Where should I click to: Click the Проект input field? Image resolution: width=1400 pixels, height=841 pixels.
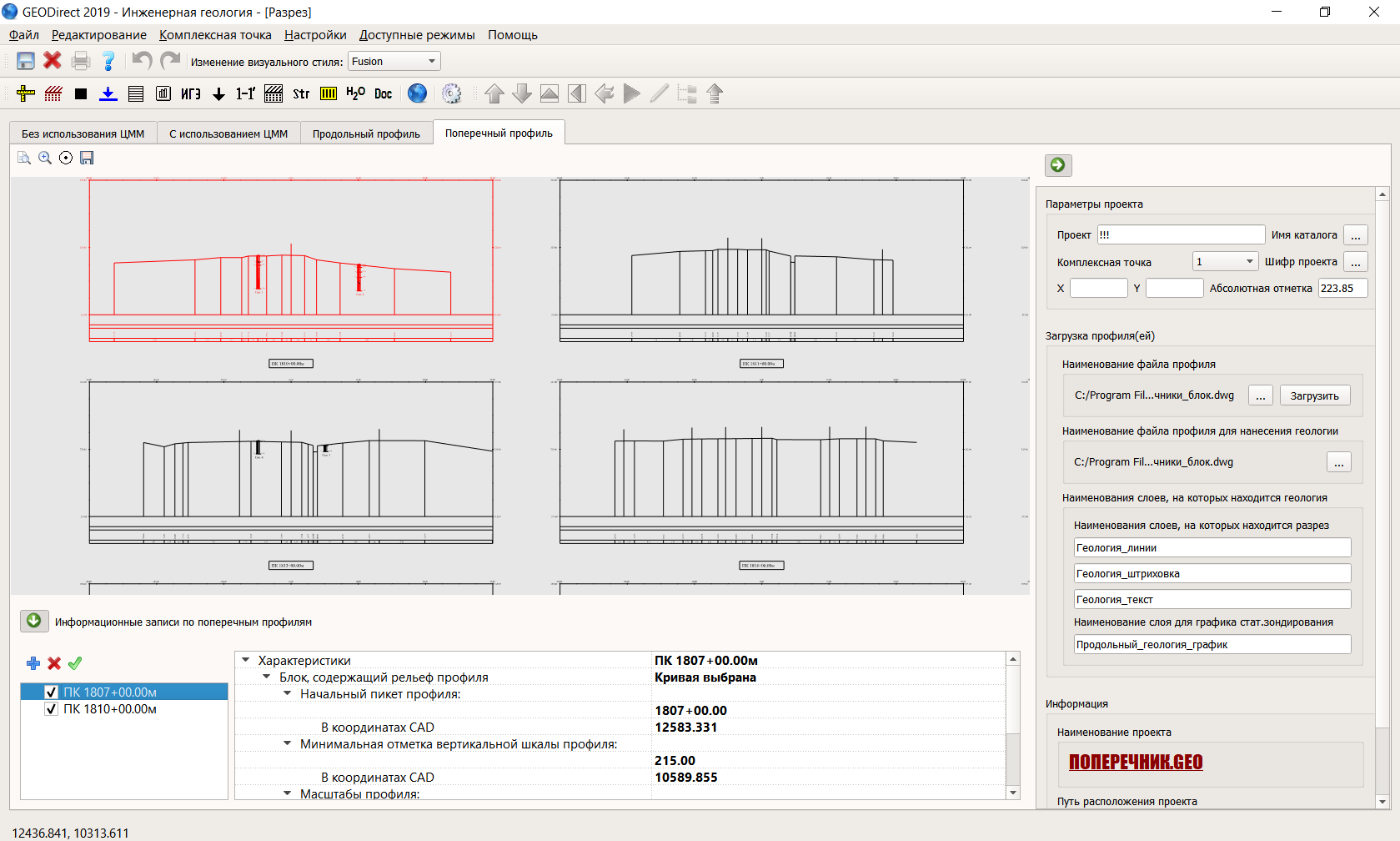click(1182, 235)
